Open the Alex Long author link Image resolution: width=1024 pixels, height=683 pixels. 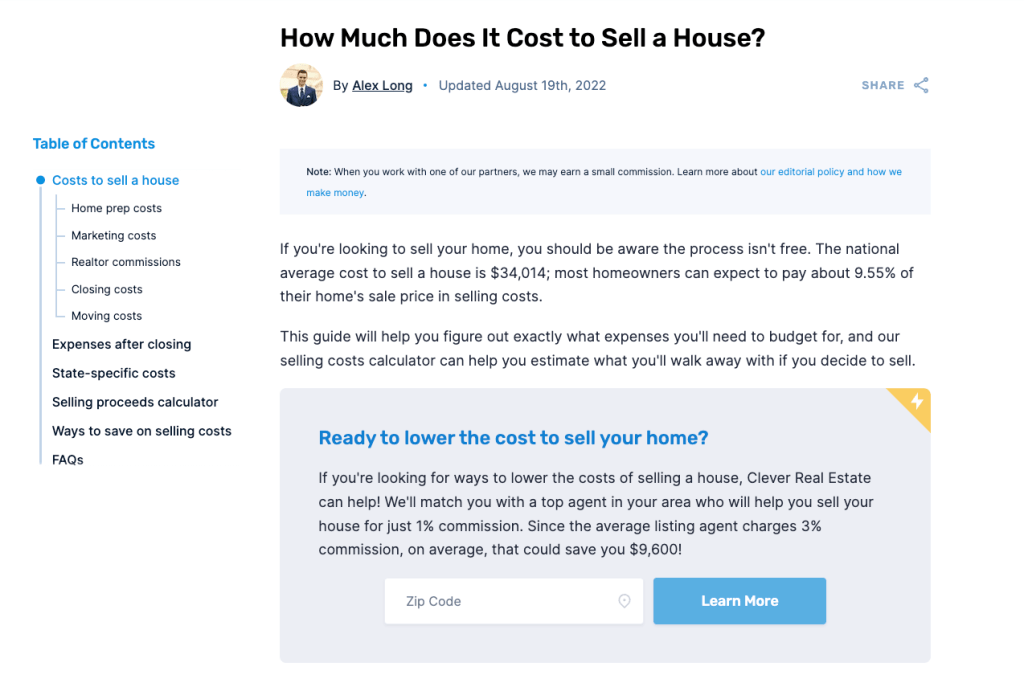(382, 85)
